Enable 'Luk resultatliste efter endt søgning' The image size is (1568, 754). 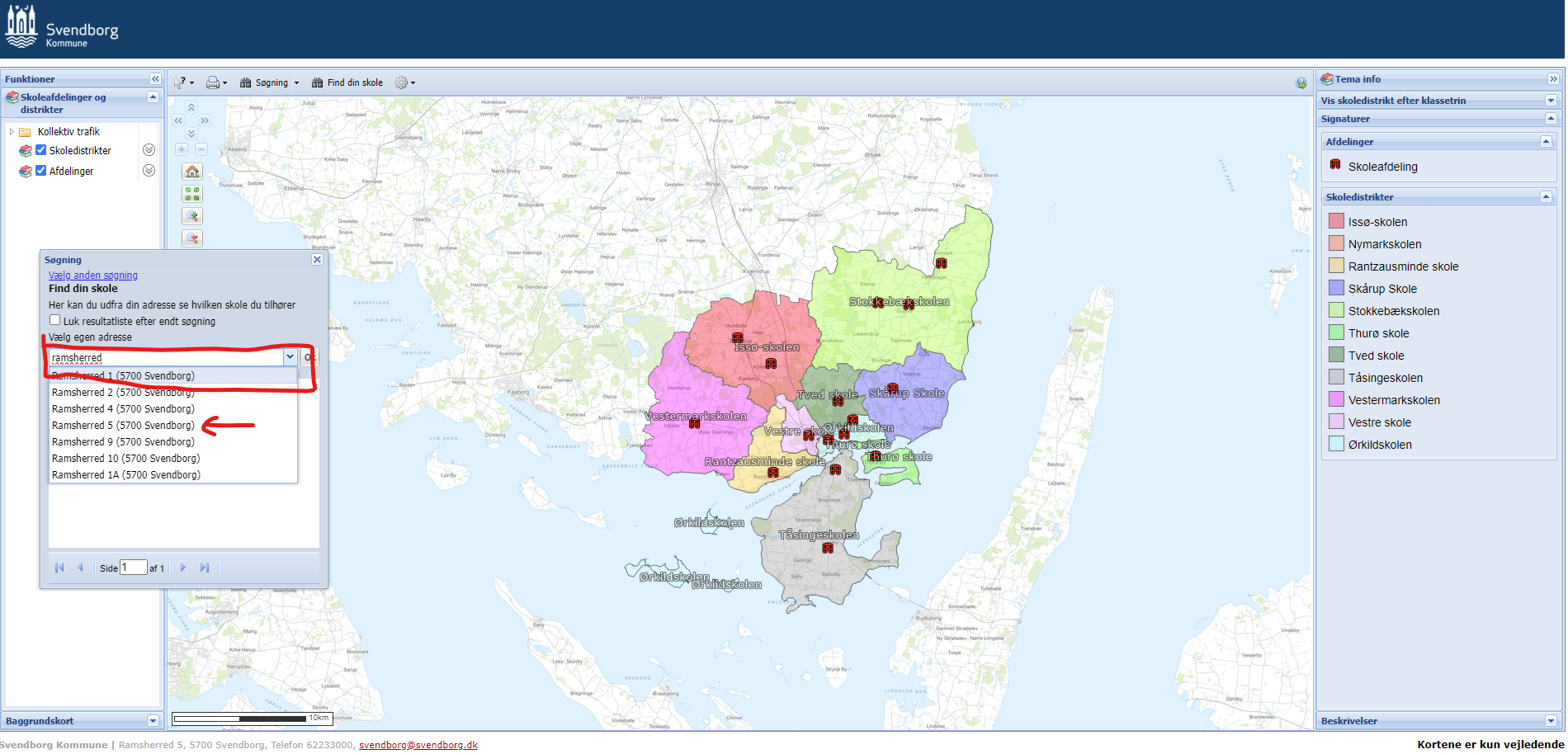[x=56, y=321]
